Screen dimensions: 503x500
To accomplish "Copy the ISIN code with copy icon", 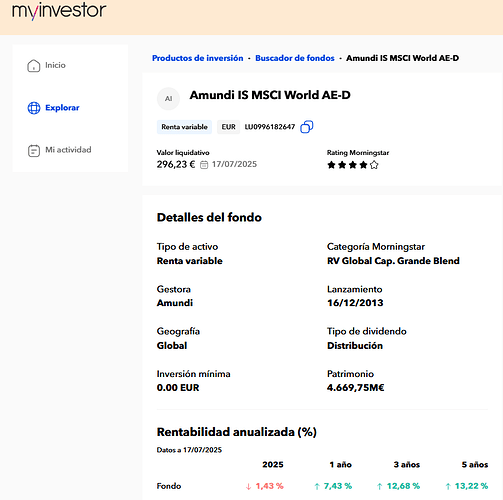I will [x=307, y=127].
